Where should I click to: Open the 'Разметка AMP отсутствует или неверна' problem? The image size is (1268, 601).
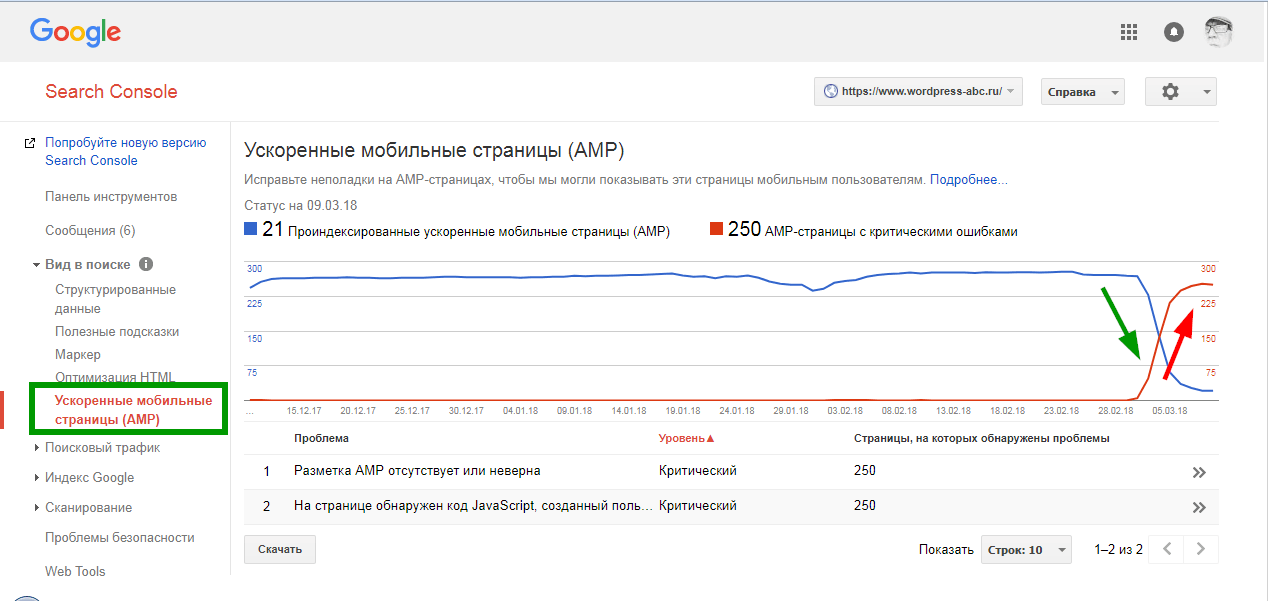(417, 471)
